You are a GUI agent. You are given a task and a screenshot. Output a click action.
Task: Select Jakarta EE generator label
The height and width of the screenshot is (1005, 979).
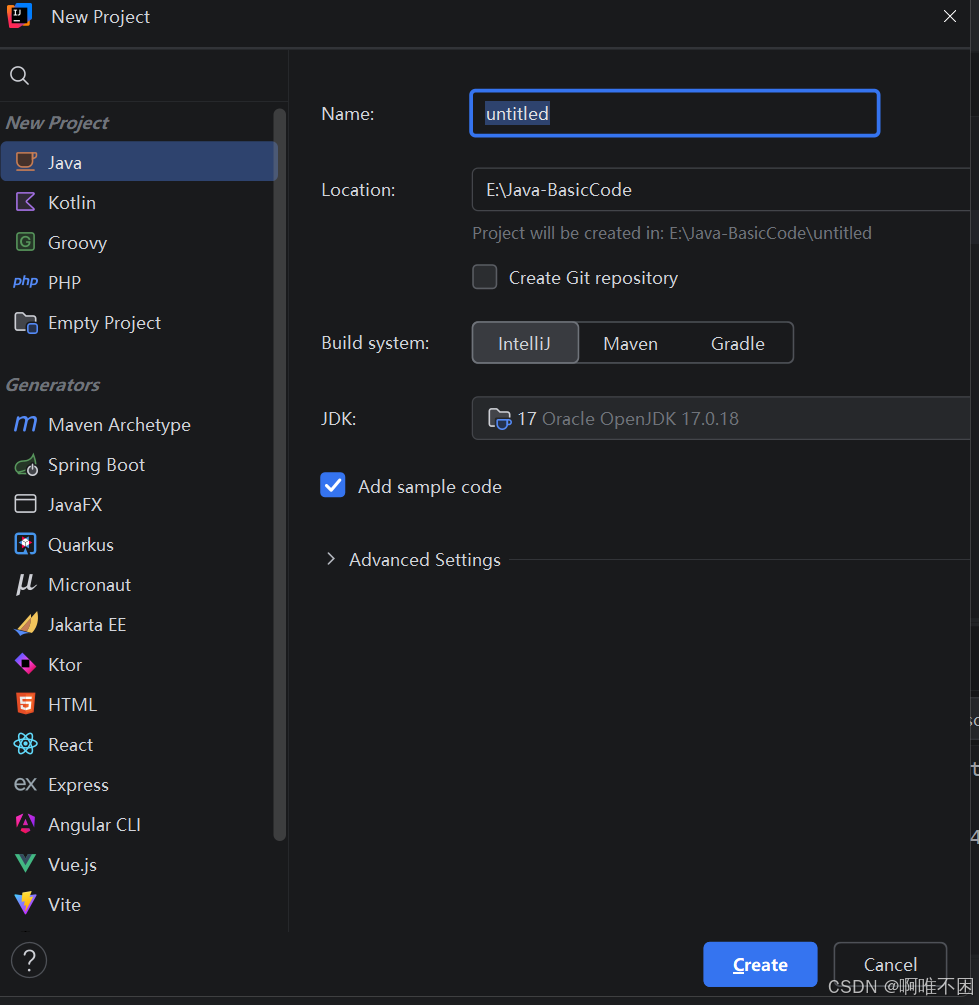coord(87,624)
